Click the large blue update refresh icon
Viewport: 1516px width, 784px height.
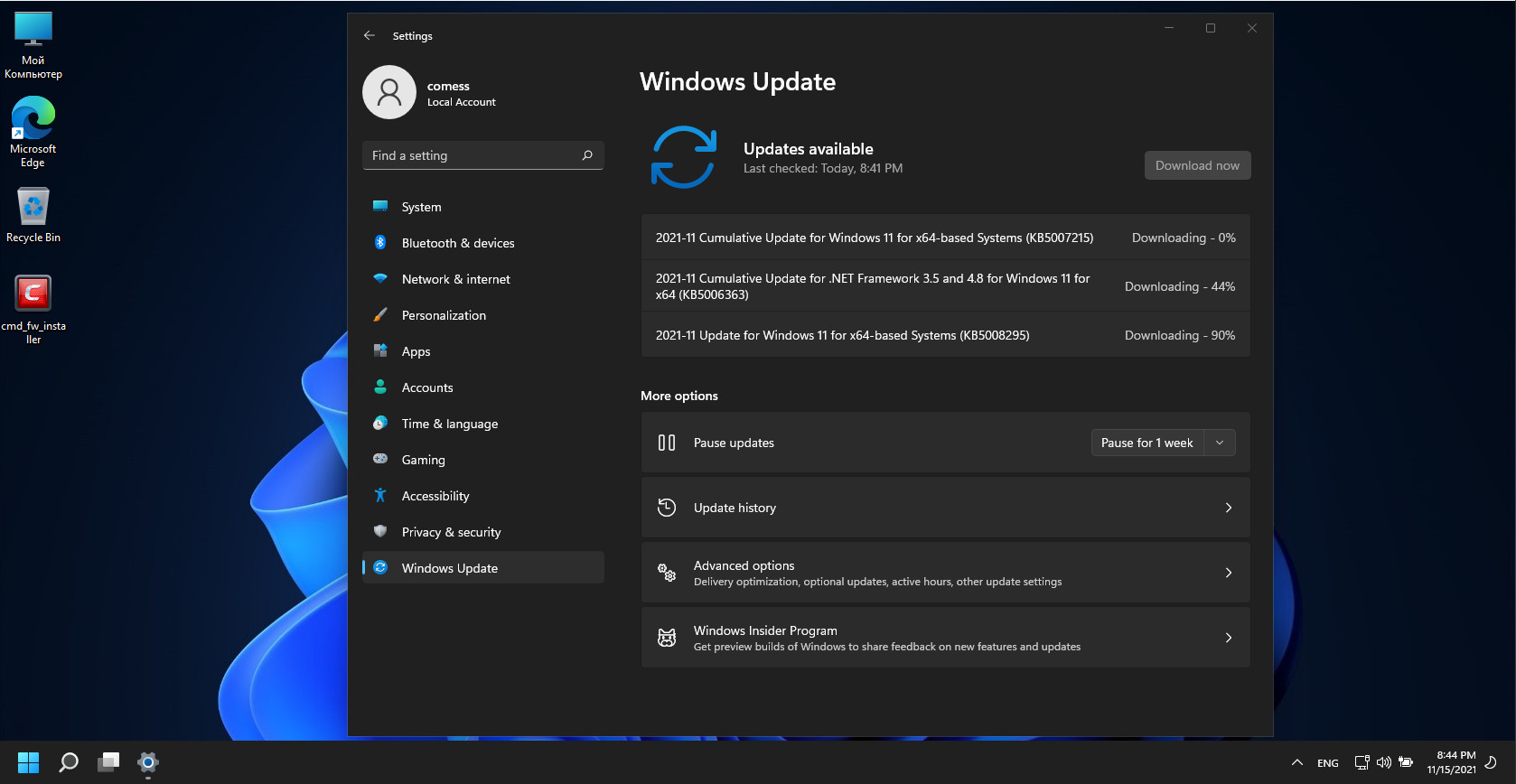pos(684,157)
